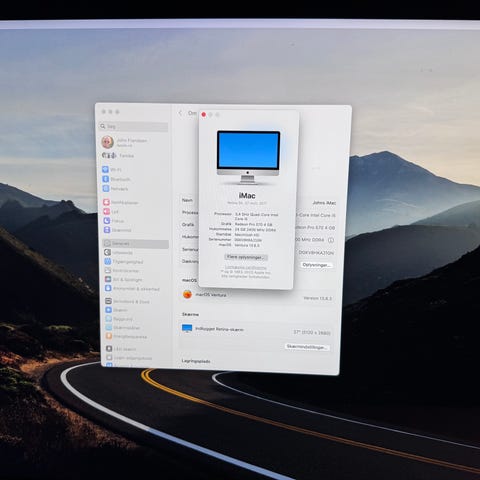
Task: Select Lyd sound settings
Action: click(x=111, y=211)
